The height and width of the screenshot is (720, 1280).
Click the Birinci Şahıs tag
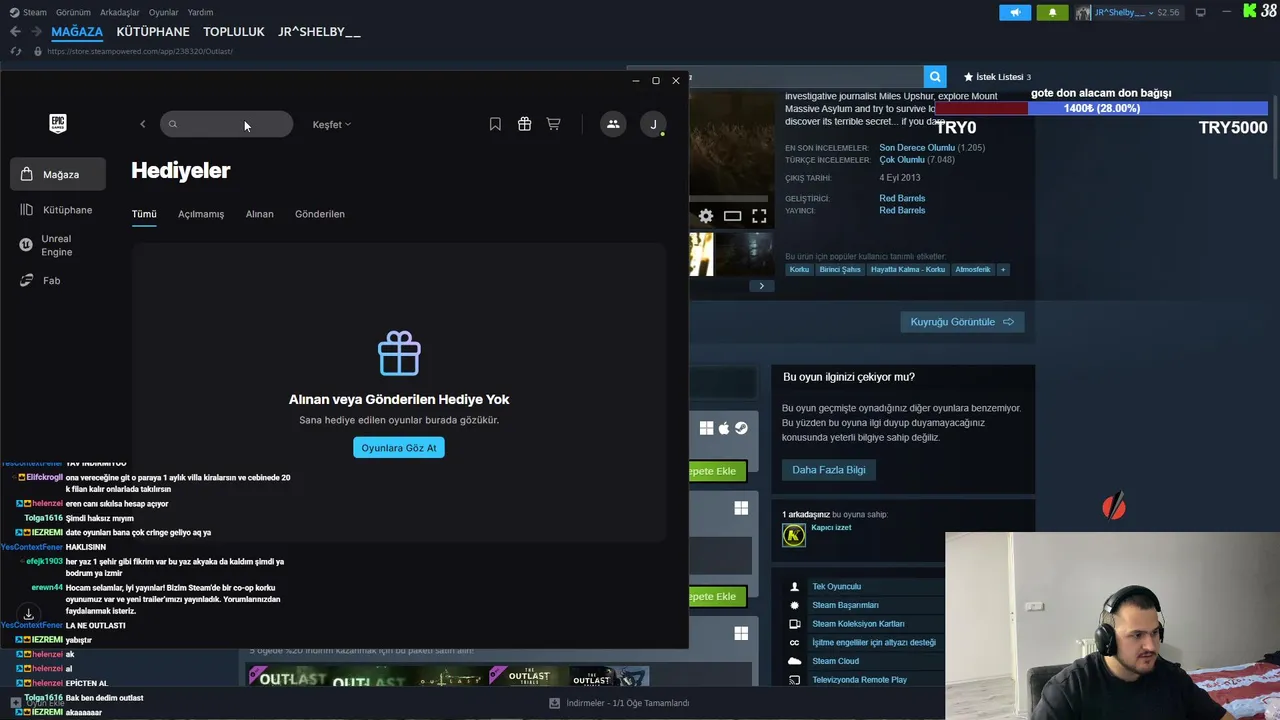[x=840, y=270]
